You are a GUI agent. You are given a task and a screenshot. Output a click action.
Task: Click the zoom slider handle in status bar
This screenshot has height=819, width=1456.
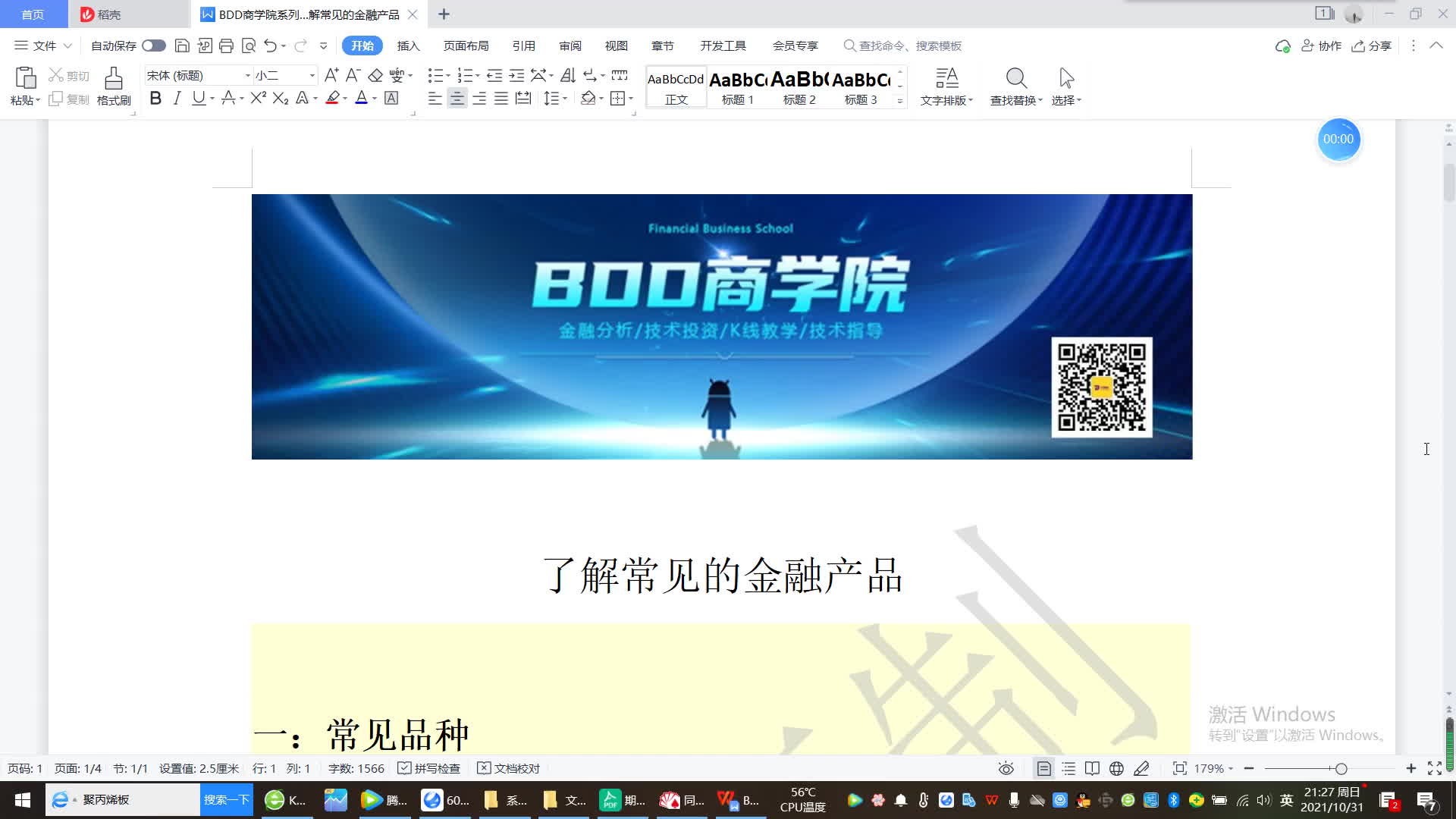[1341, 768]
